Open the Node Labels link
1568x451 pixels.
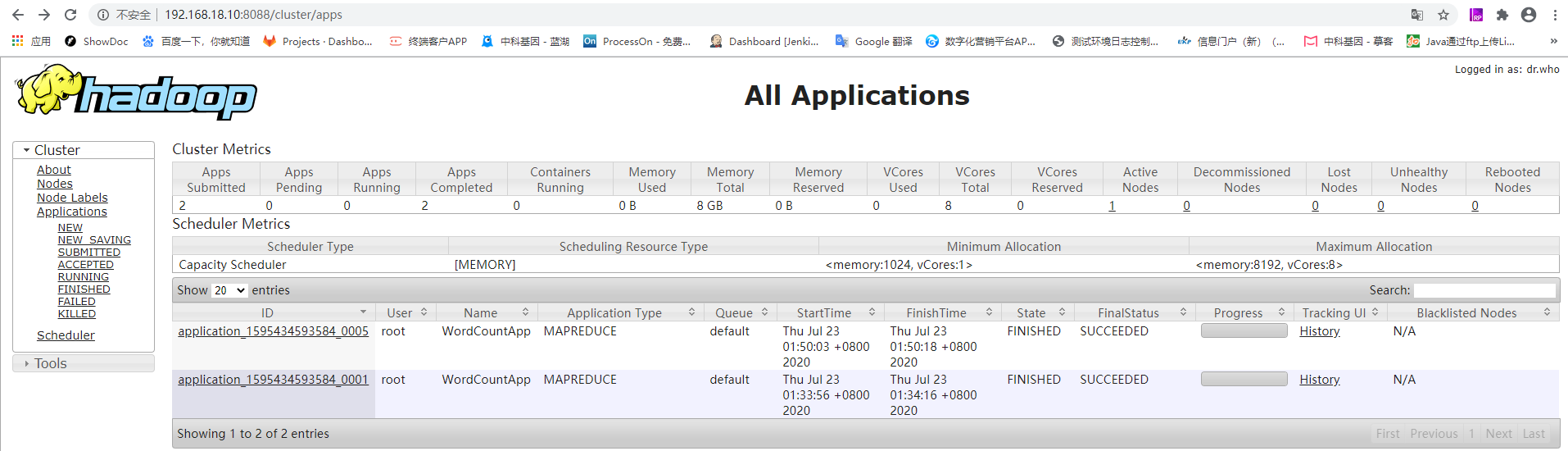[x=72, y=198]
